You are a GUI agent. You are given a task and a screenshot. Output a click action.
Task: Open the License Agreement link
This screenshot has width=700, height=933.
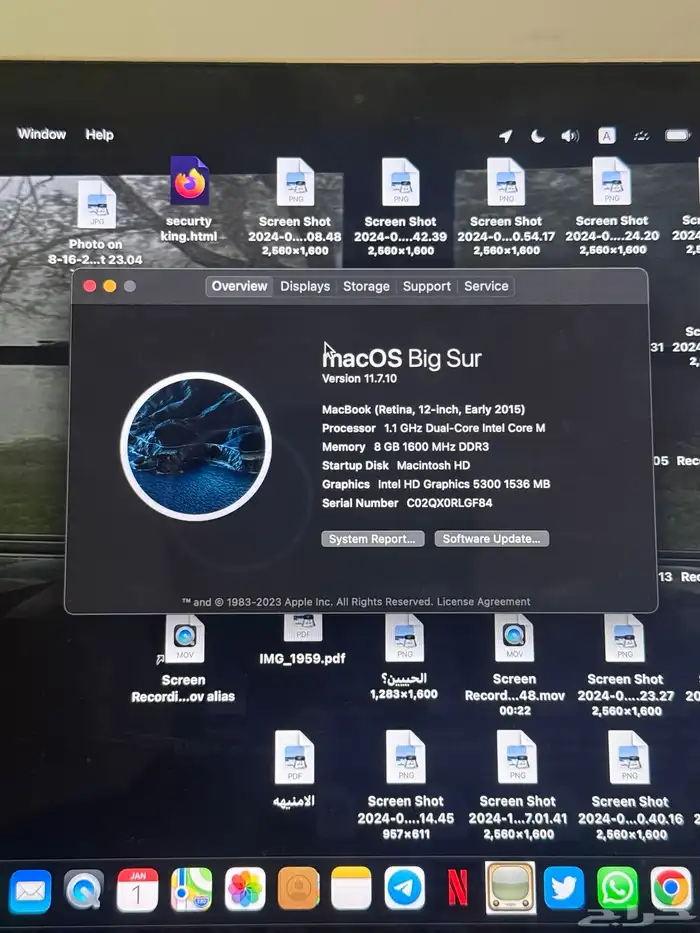tap(483, 602)
